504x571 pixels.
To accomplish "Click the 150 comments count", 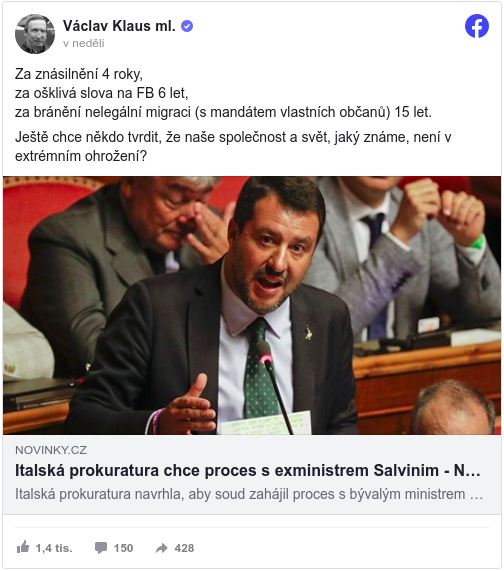I will 123,548.
